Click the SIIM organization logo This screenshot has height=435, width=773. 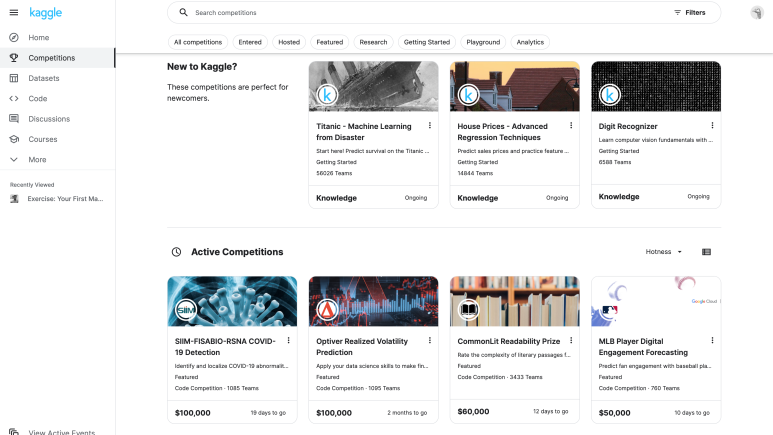186,310
